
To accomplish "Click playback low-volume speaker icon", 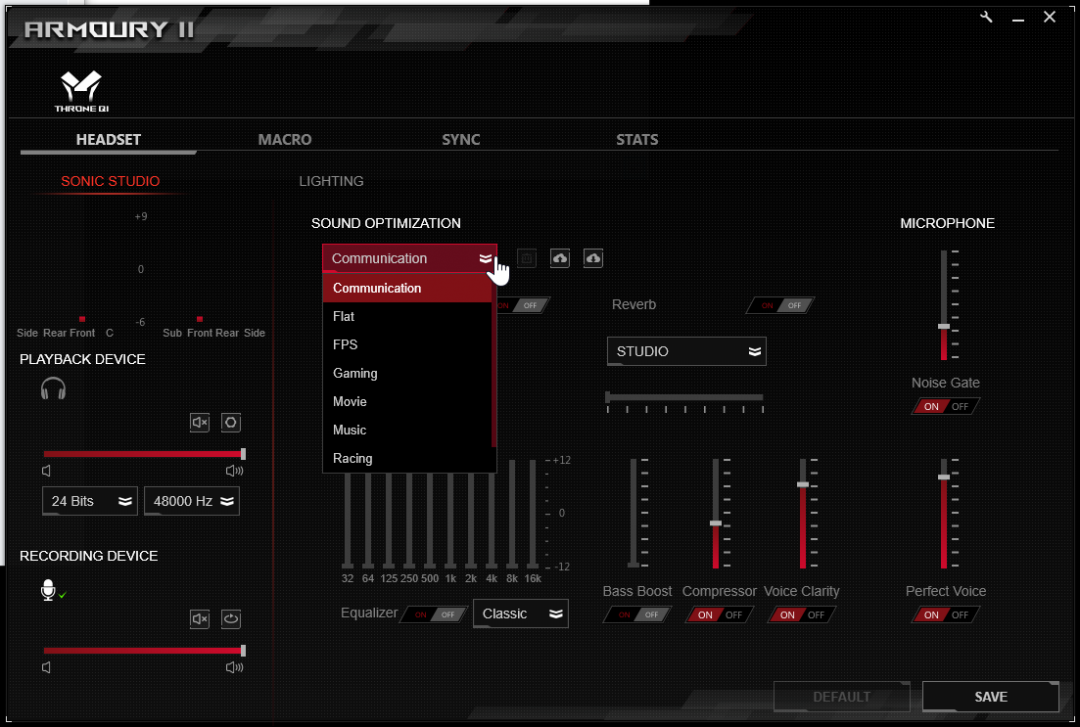I will click(46, 471).
